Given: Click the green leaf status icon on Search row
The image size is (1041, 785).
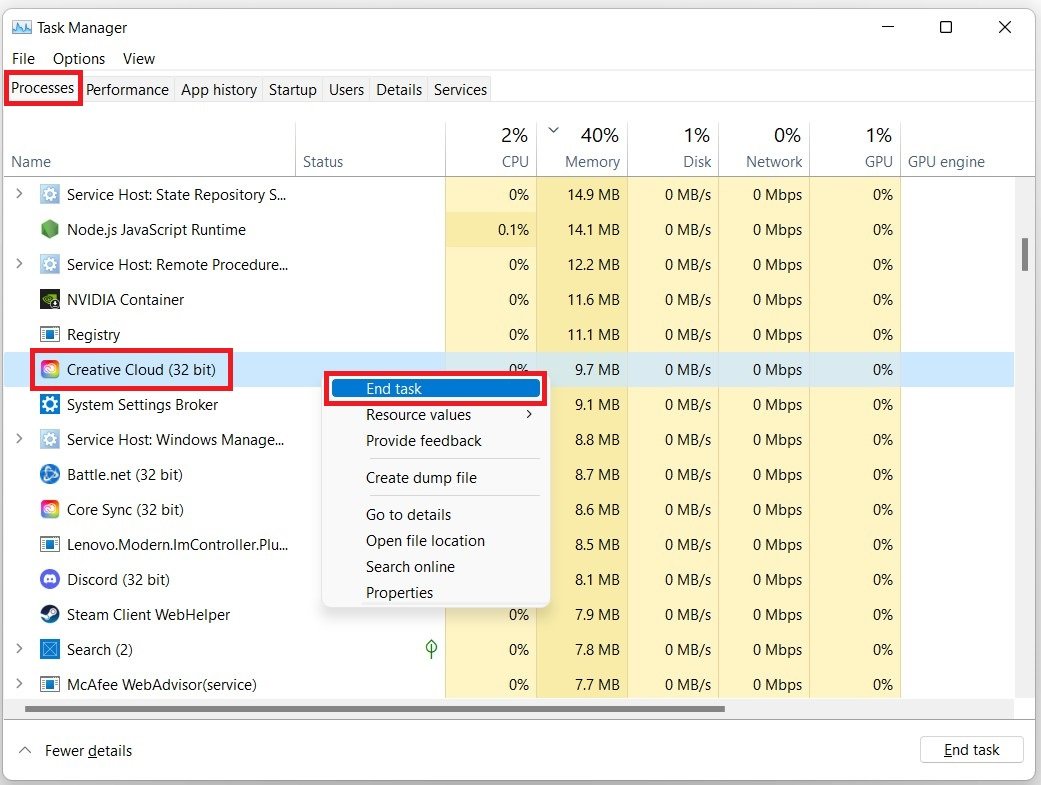Looking at the screenshot, I should (431, 649).
